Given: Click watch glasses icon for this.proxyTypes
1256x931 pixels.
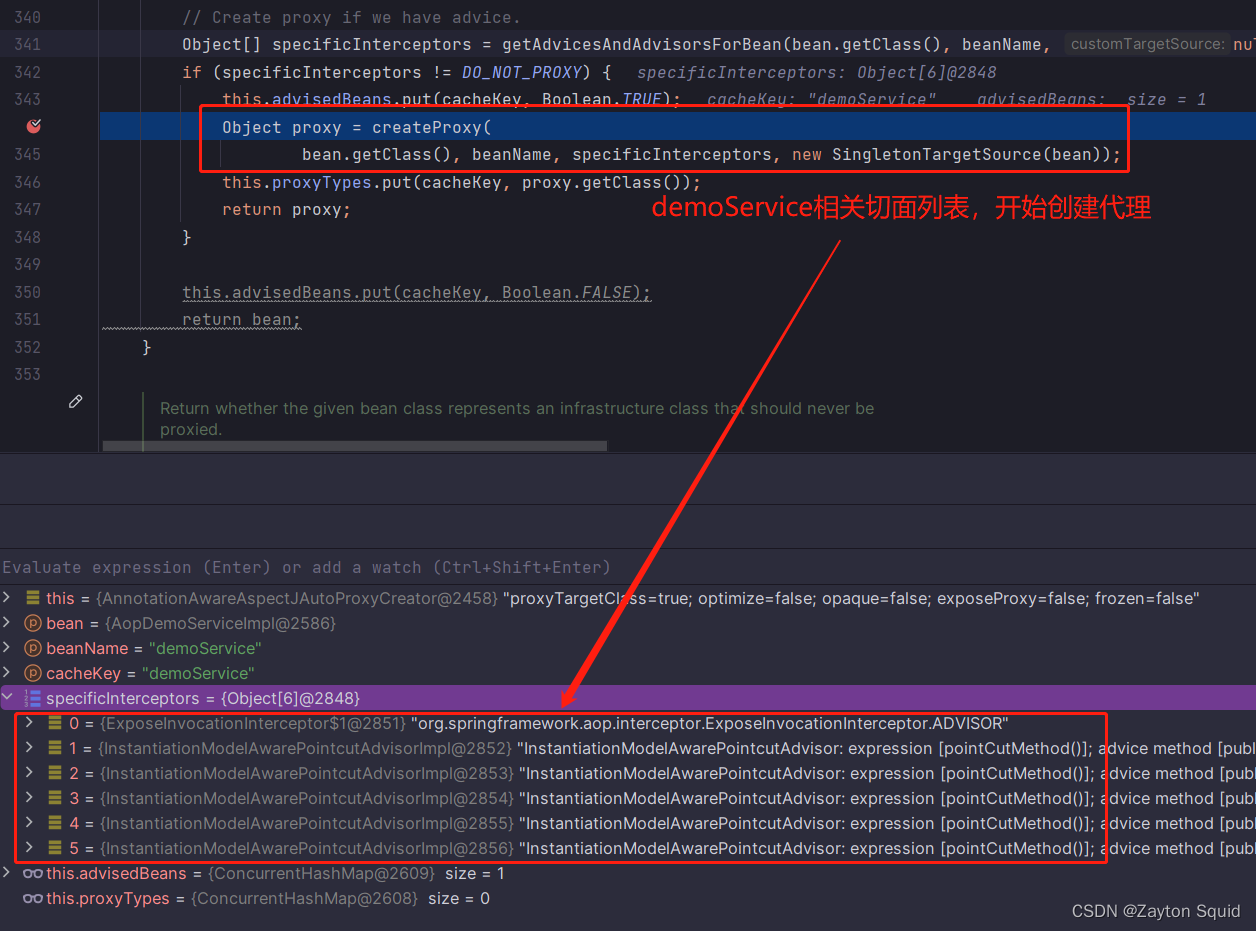Looking at the screenshot, I should coord(33,898).
